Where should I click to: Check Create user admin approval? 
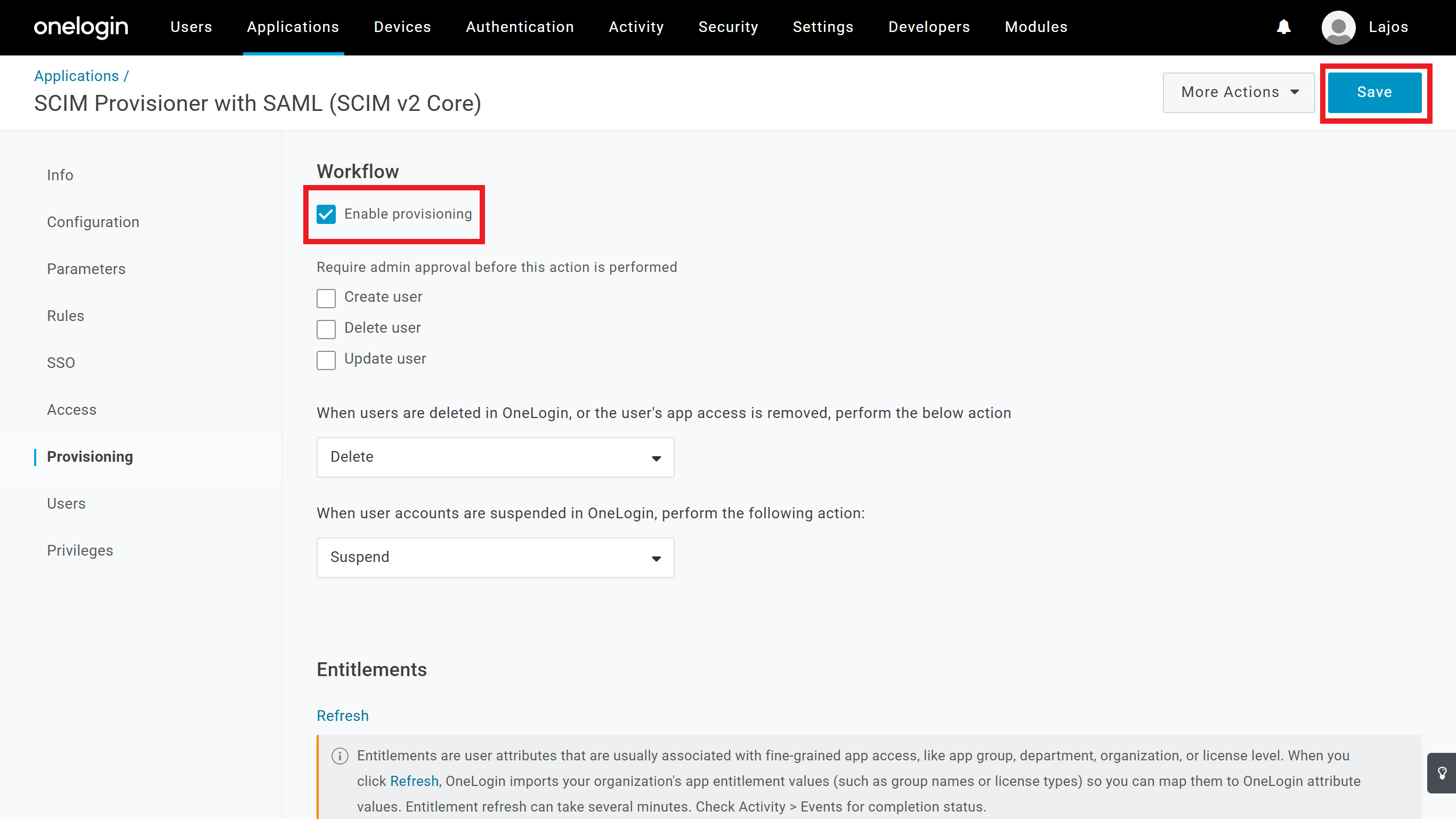[x=326, y=298]
